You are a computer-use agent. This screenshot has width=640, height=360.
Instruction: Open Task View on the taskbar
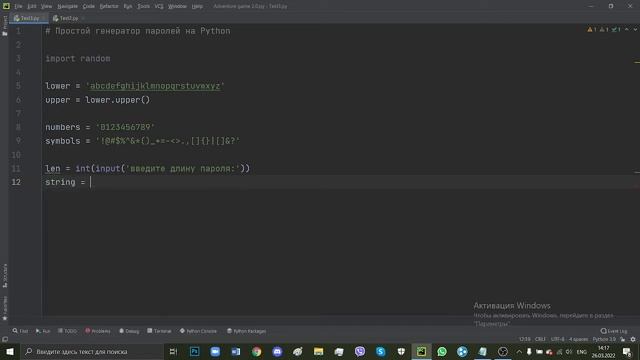[173, 351]
